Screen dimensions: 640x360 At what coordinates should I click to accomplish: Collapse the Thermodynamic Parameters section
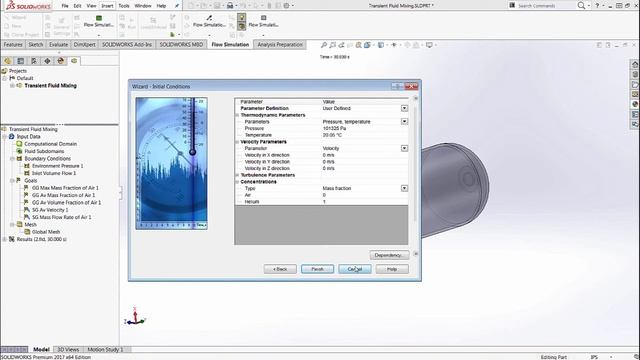pos(237,115)
